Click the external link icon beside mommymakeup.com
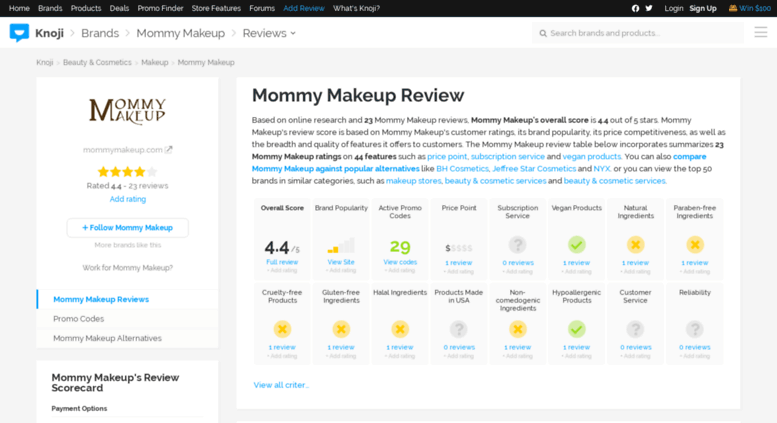The image size is (777, 423). click(x=169, y=150)
